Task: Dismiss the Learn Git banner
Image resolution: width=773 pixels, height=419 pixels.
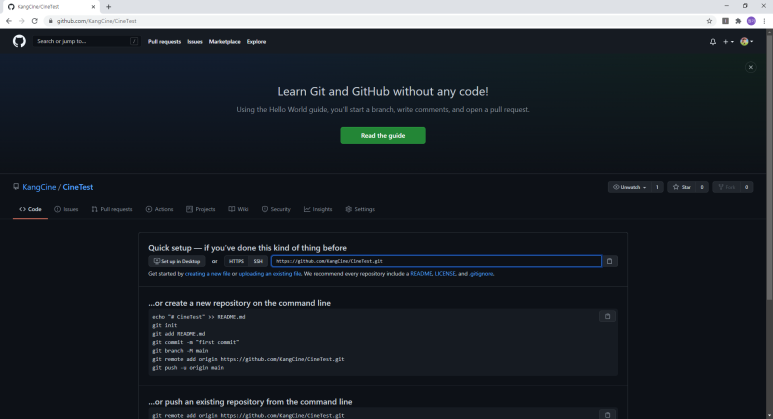Action: click(x=750, y=68)
